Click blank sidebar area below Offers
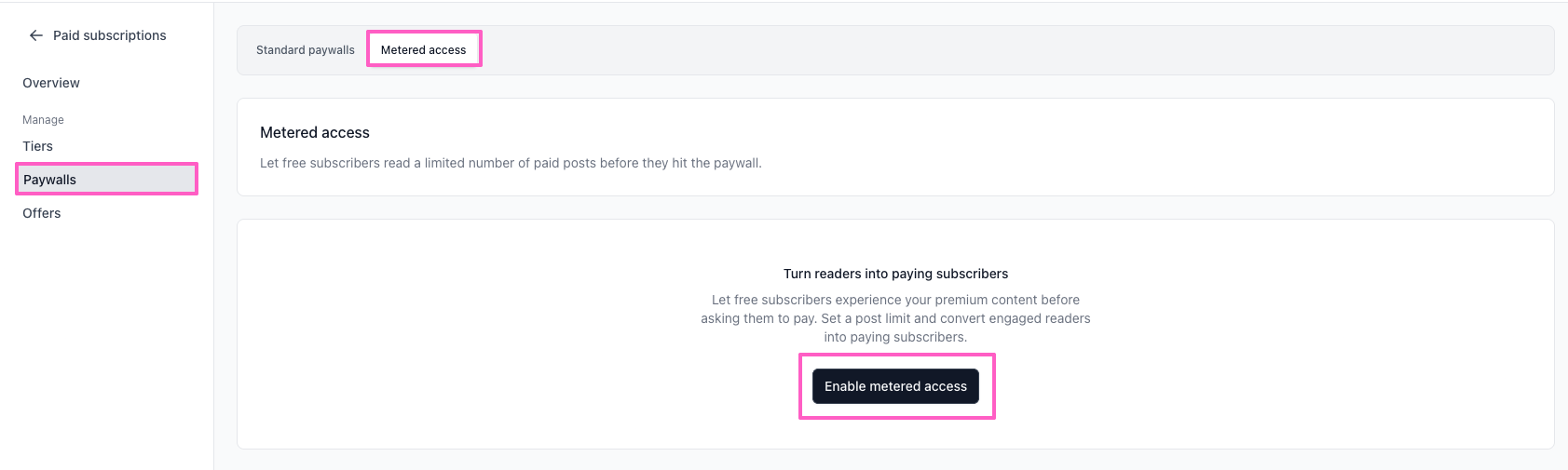1568x470 pixels. 106,344
